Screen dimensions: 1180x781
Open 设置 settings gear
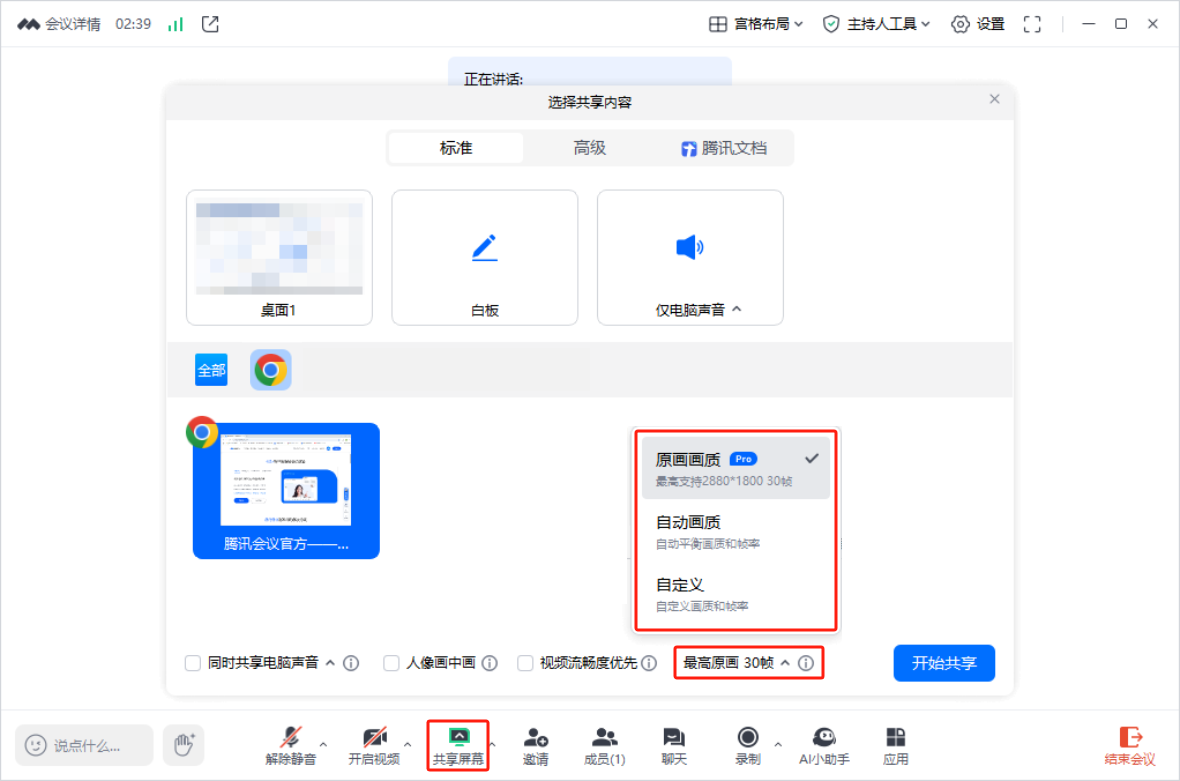pos(978,24)
